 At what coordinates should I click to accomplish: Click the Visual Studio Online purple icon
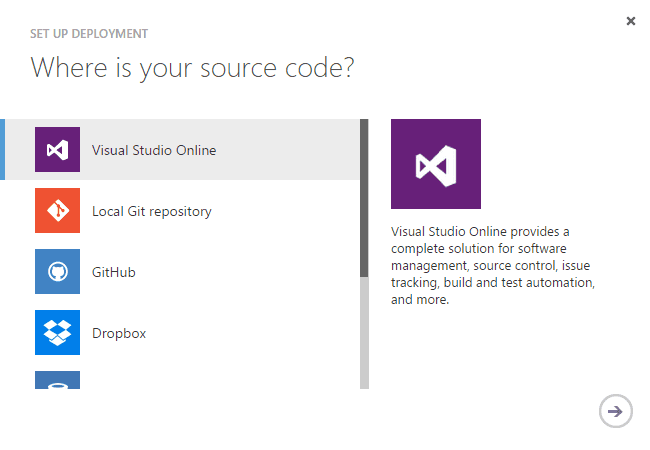(x=57, y=150)
